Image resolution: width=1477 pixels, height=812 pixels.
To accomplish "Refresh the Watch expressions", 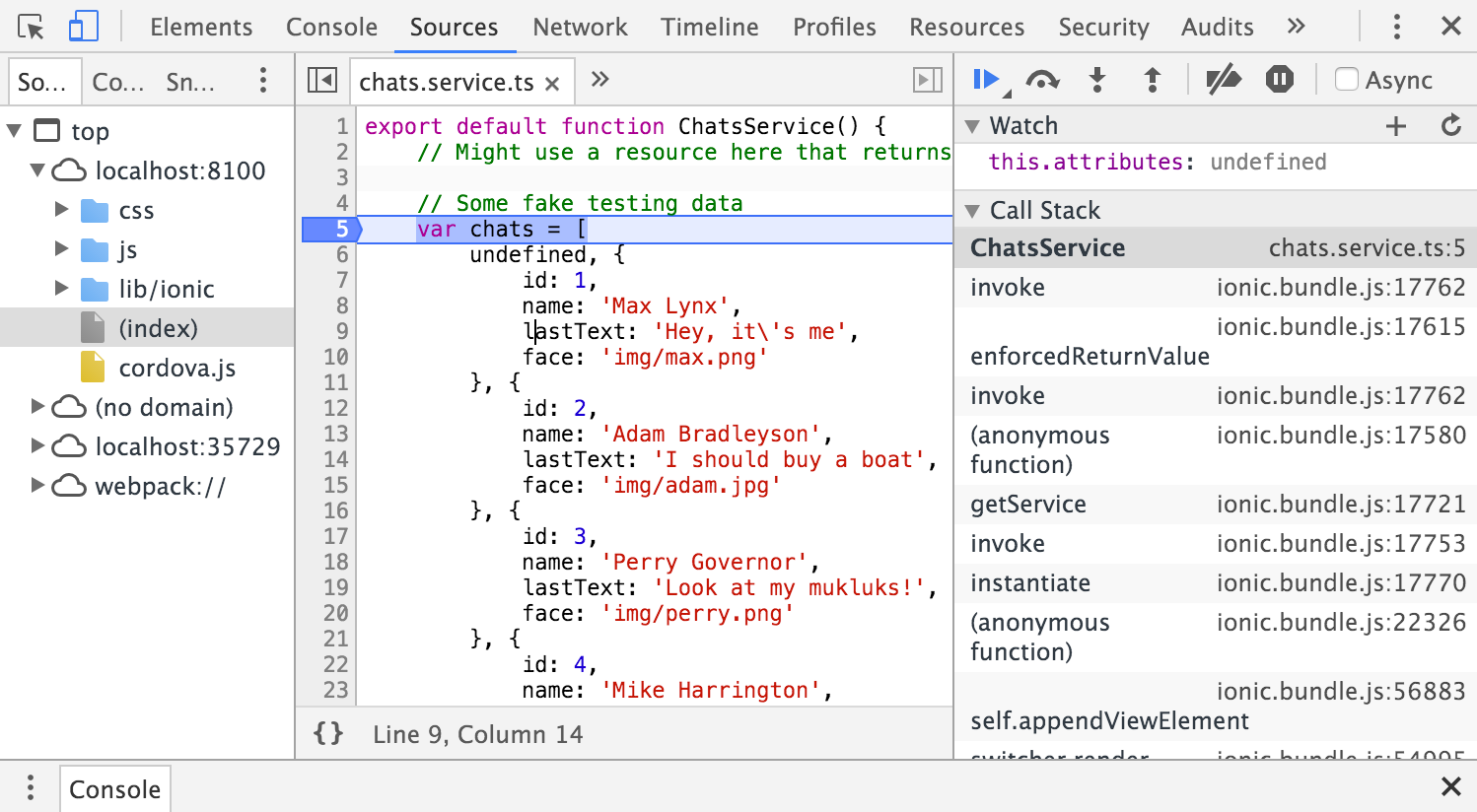I will pos(1450,125).
